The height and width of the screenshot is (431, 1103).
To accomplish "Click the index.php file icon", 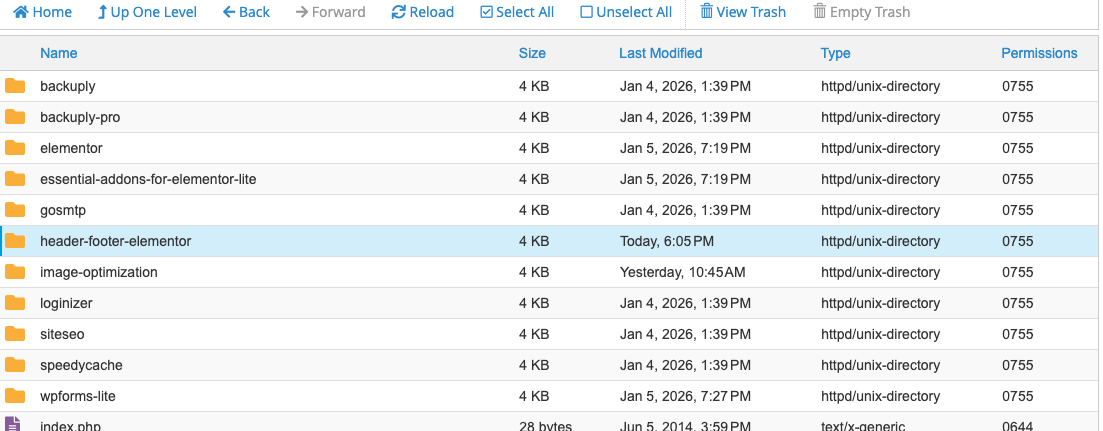I will click(13, 424).
